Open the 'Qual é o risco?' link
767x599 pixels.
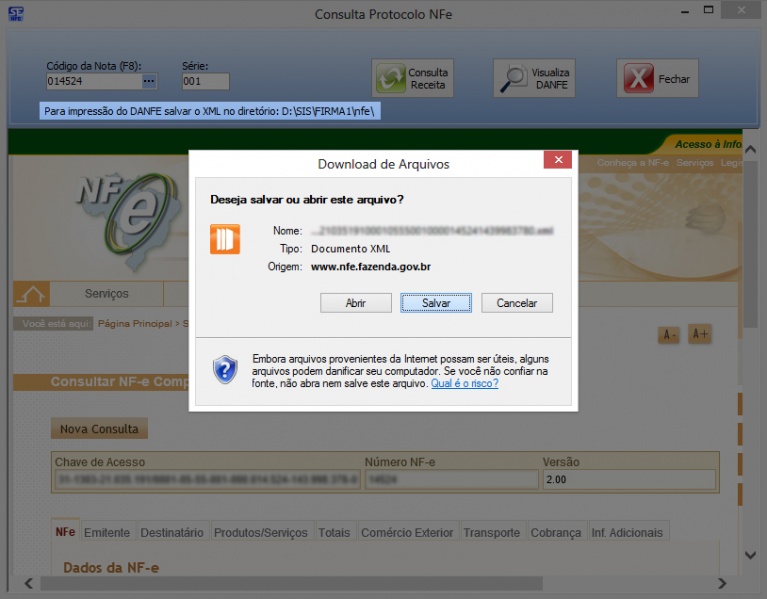tap(464, 383)
